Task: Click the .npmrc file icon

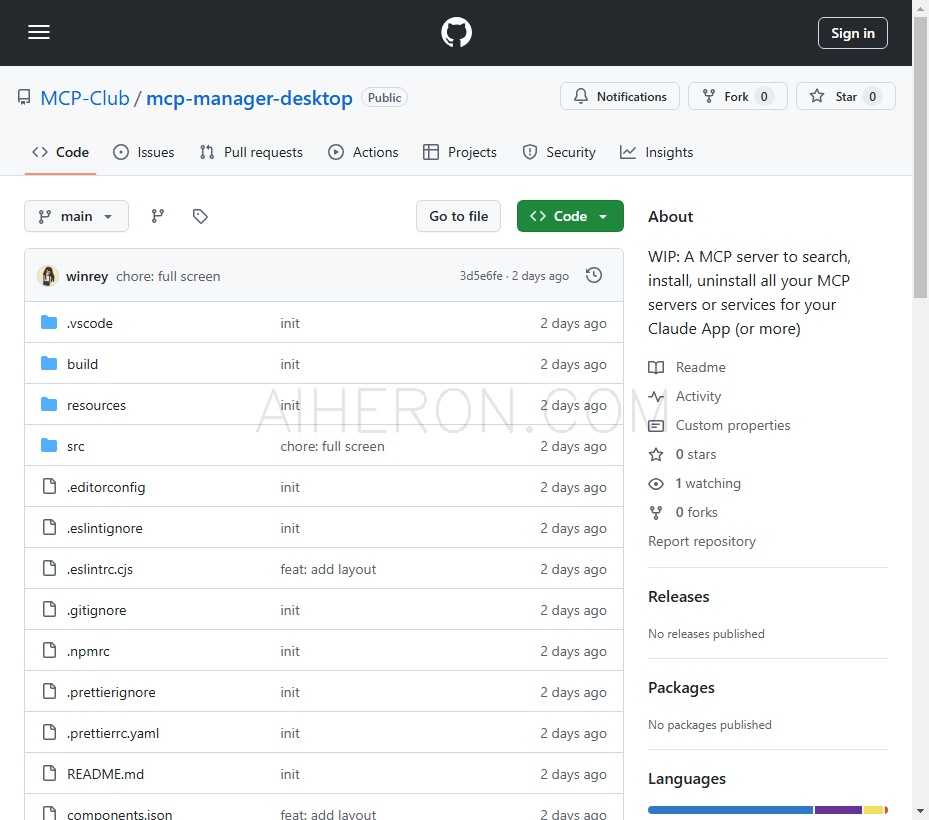Action: [50, 651]
